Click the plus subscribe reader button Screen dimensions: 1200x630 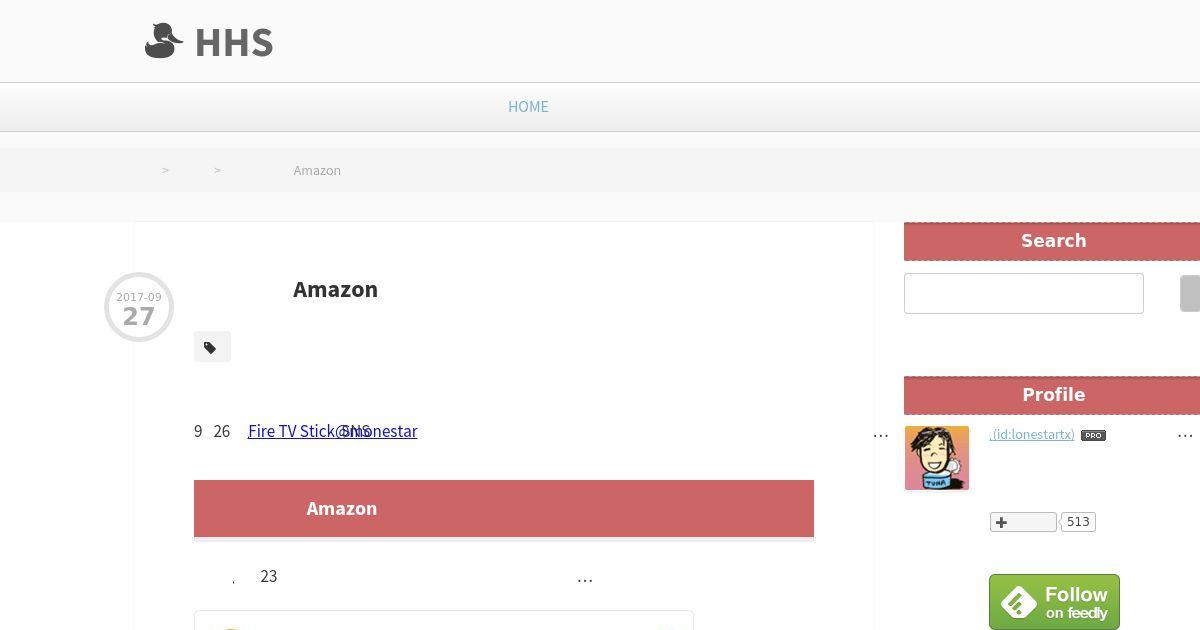pyautogui.click(x=1023, y=522)
